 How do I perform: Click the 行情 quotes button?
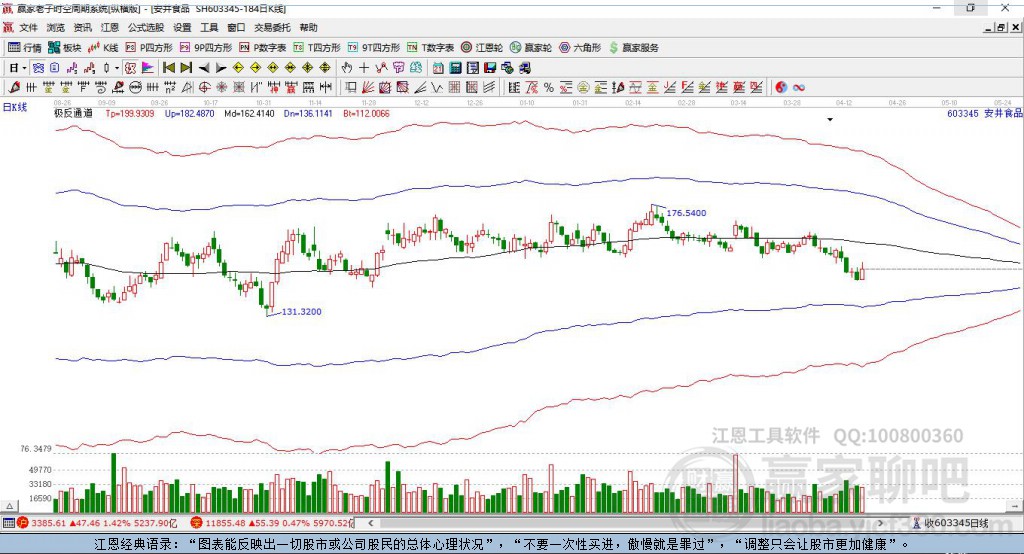[25, 48]
